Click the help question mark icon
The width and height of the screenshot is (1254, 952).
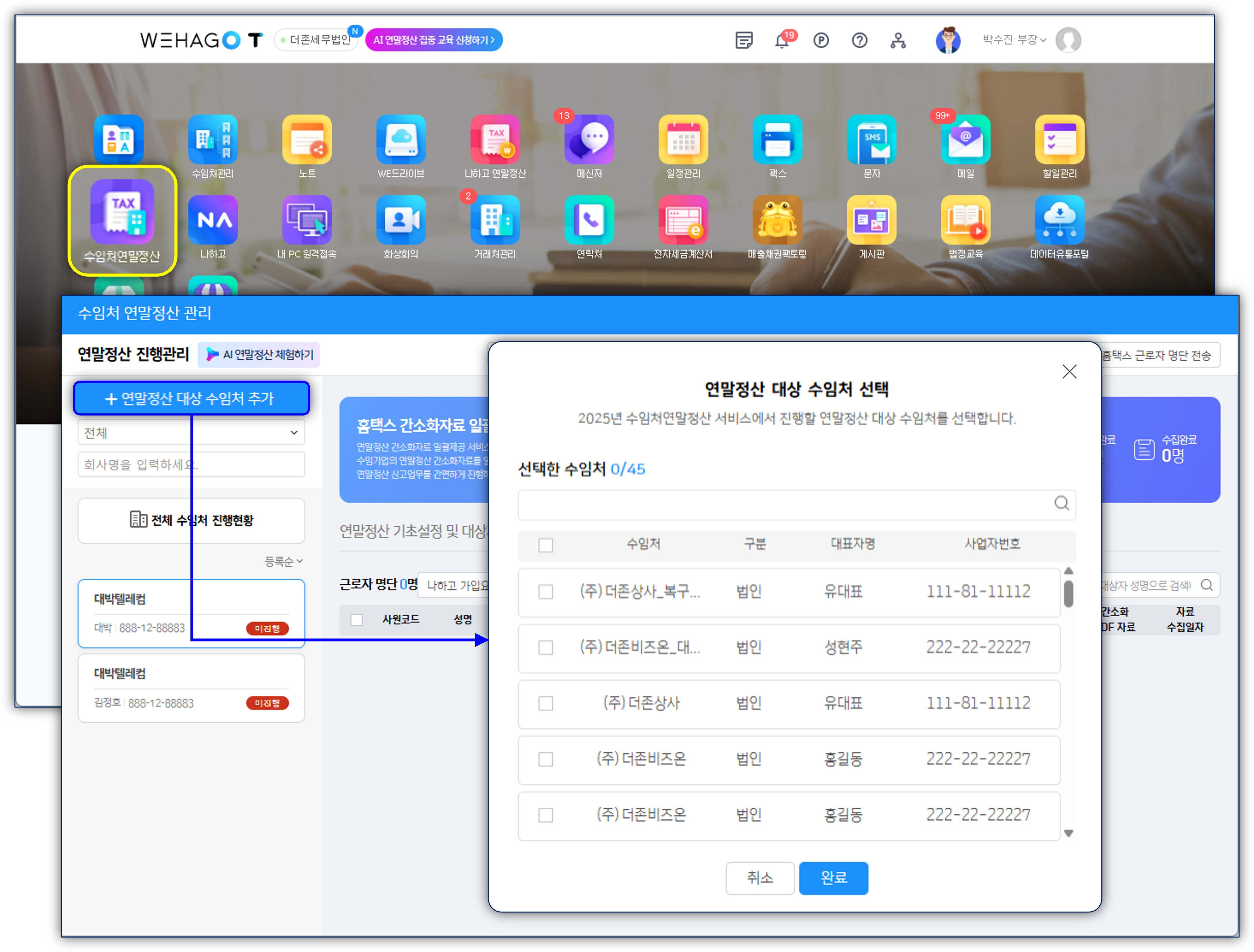tap(860, 40)
